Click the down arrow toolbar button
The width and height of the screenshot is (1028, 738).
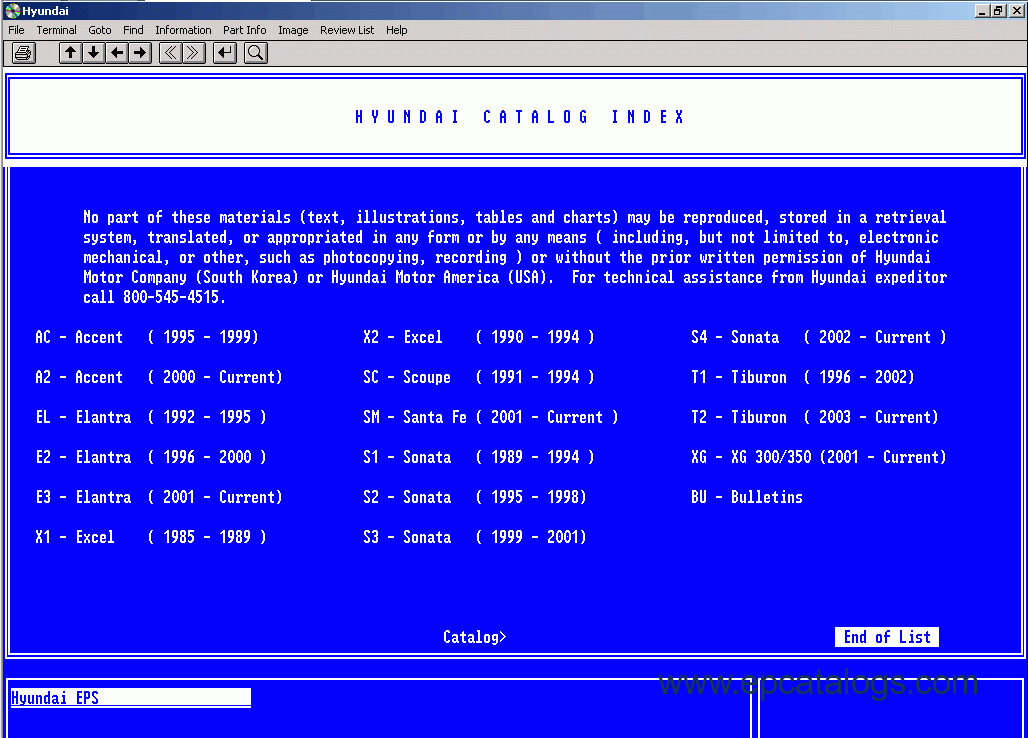pos(94,53)
